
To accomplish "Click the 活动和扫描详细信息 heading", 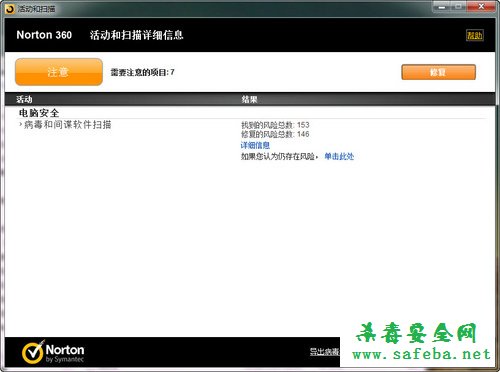I will [x=137, y=35].
